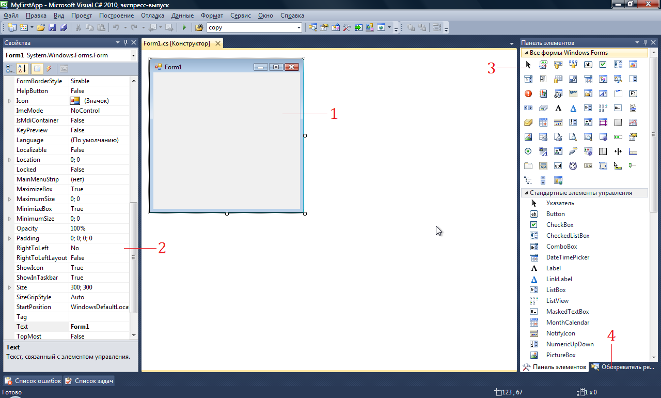Select PictureBox in the toolbox list
Viewport: 661px width, 398px height.
[561, 355]
